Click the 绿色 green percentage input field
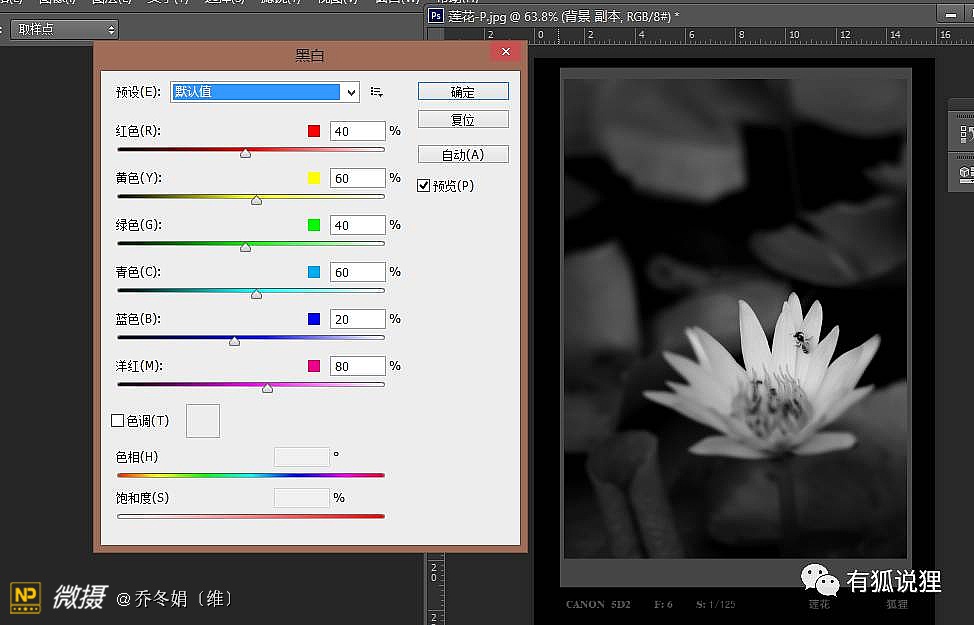Image resolution: width=974 pixels, height=625 pixels. click(x=357, y=225)
